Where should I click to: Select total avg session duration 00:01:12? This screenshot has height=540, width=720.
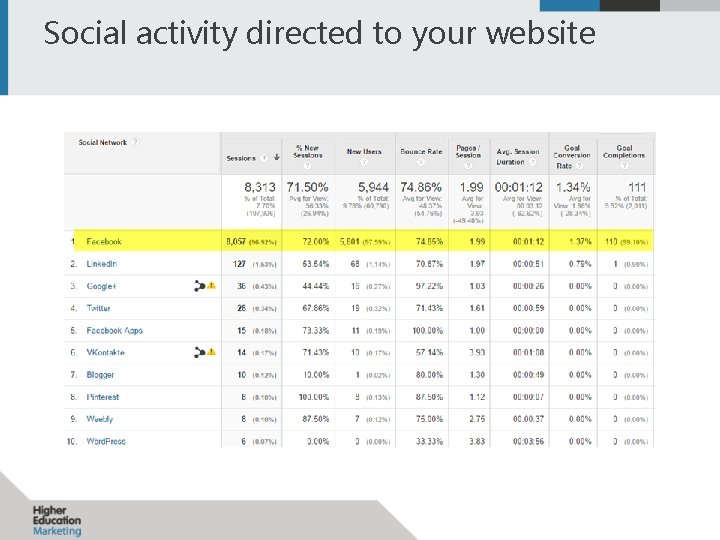click(x=518, y=187)
